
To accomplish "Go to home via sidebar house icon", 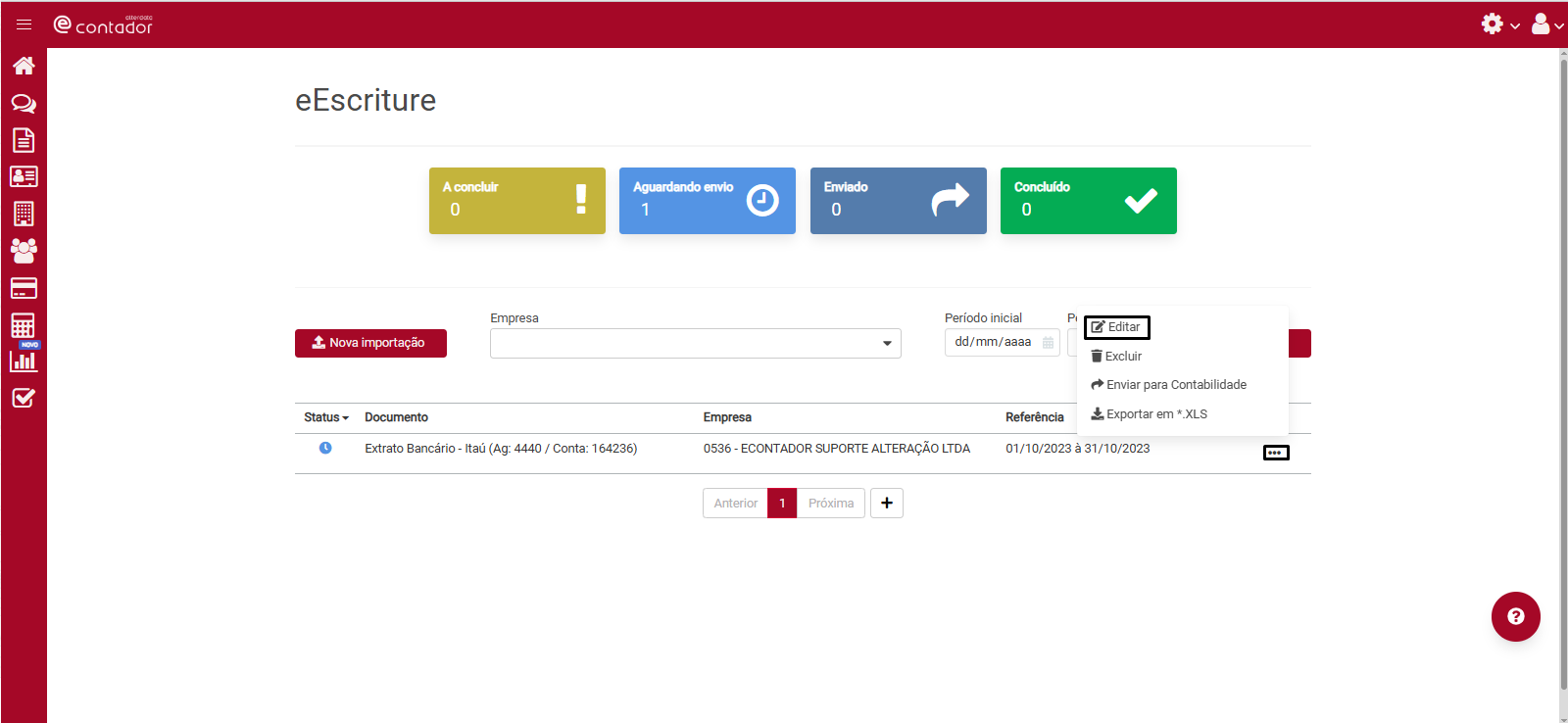I will click(24, 66).
